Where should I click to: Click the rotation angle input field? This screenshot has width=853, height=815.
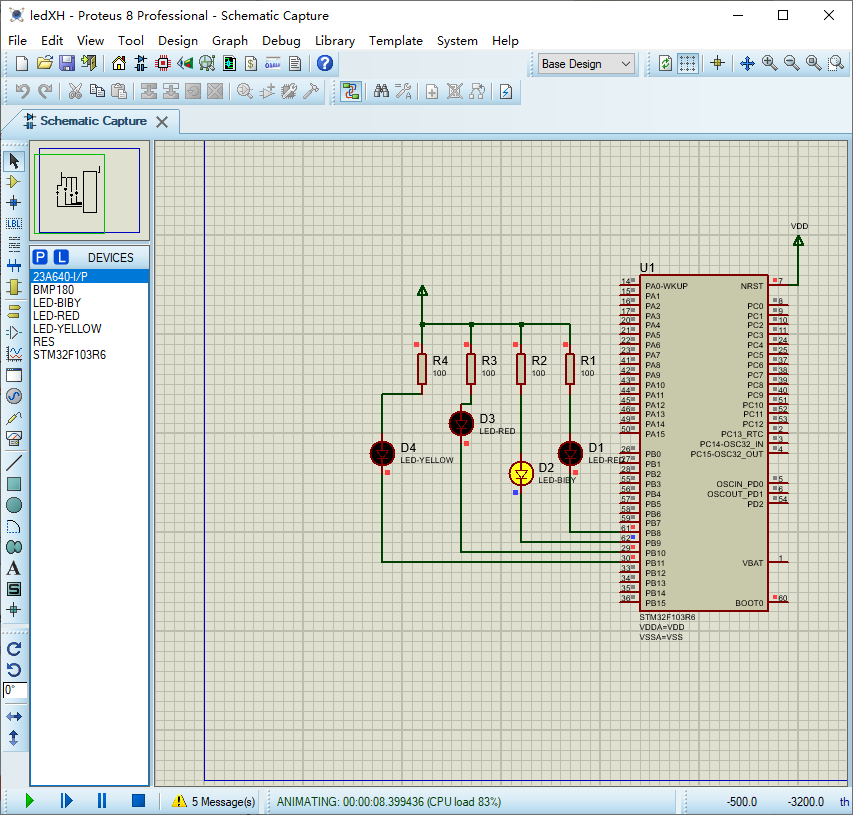coord(15,690)
